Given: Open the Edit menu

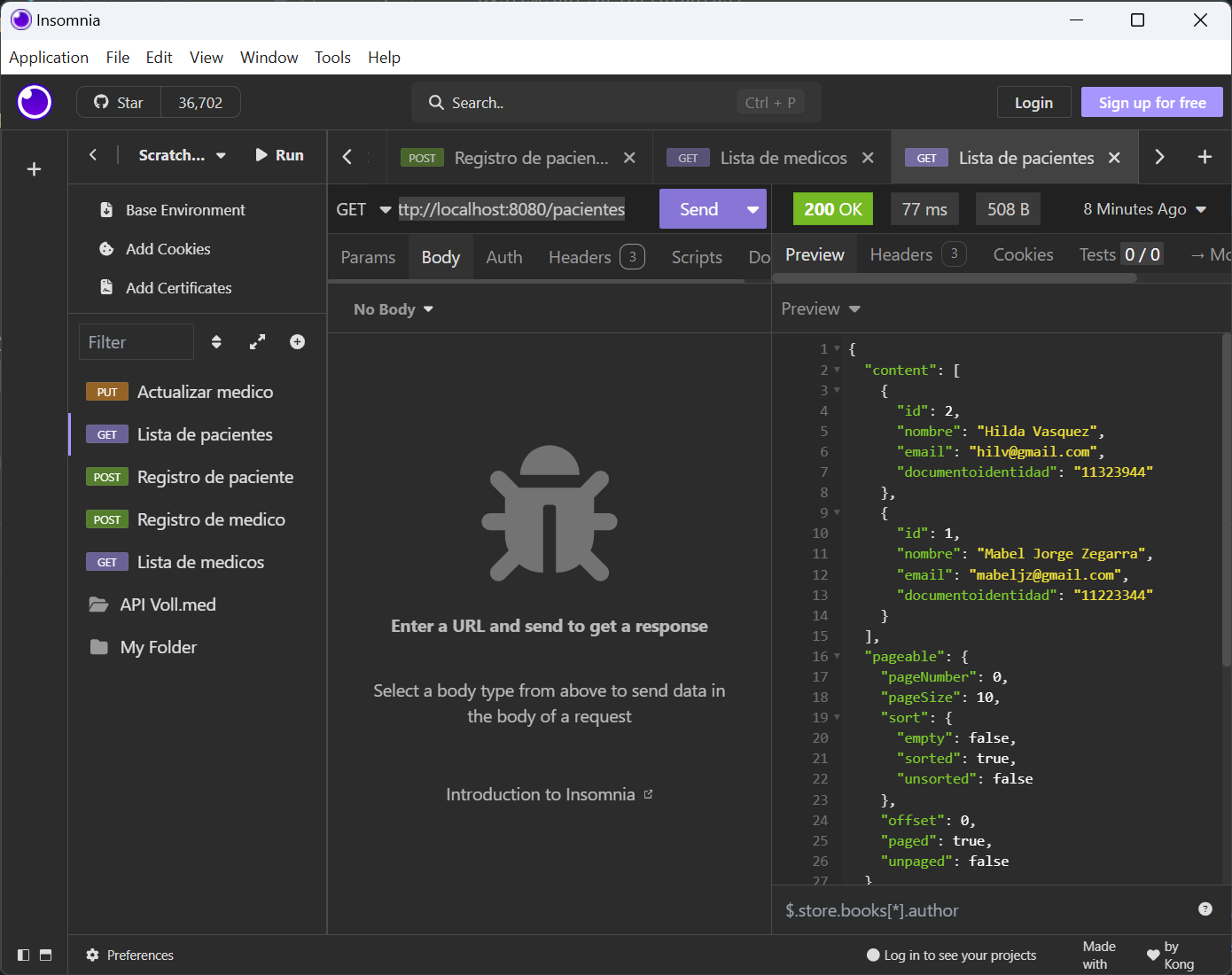Looking at the screenshot, I should (160, 57).
